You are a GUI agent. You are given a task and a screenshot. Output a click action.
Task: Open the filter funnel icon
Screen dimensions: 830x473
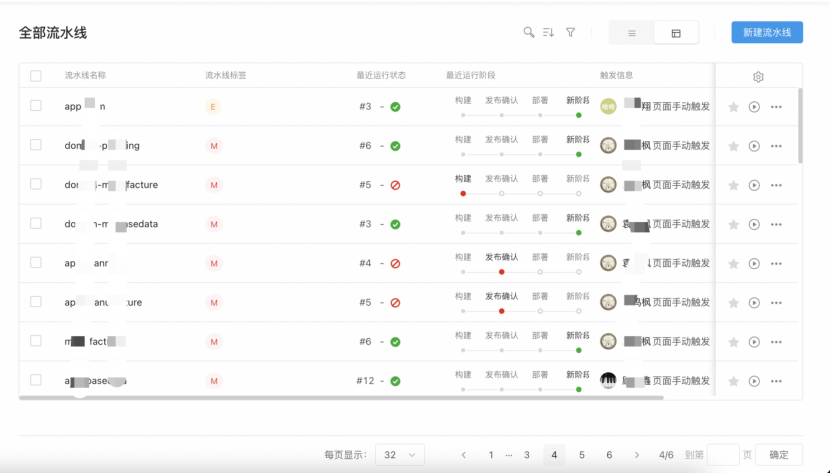570,32
